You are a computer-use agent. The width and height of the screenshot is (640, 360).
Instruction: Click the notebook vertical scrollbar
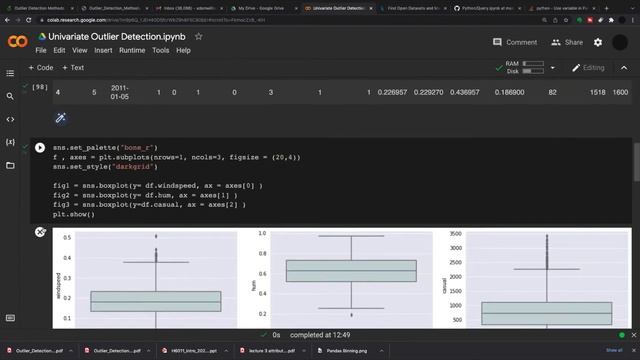(636, 162)
